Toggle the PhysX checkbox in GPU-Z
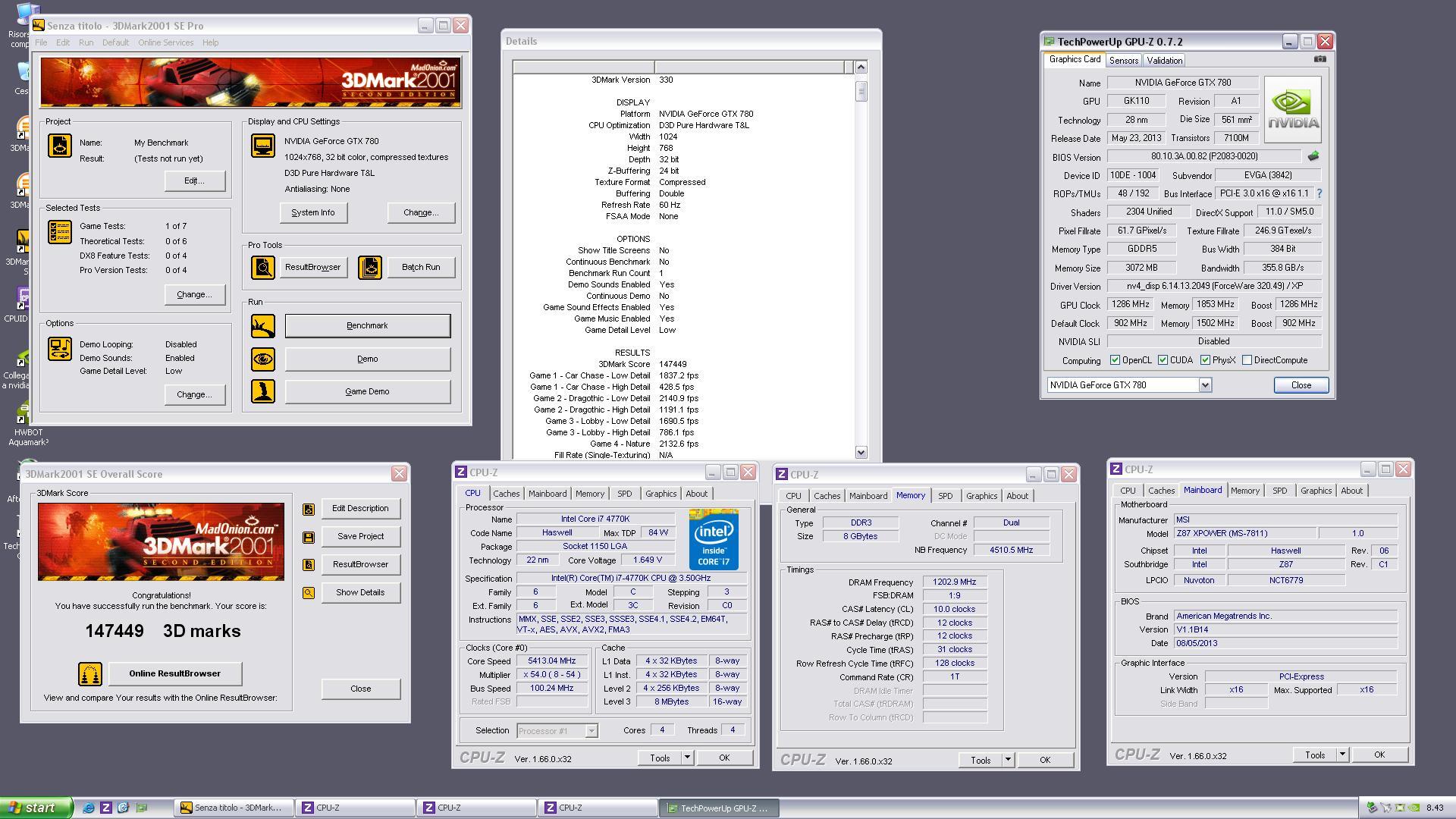Viewport: 1456px width, 819px height. [x=1205, y=360]
